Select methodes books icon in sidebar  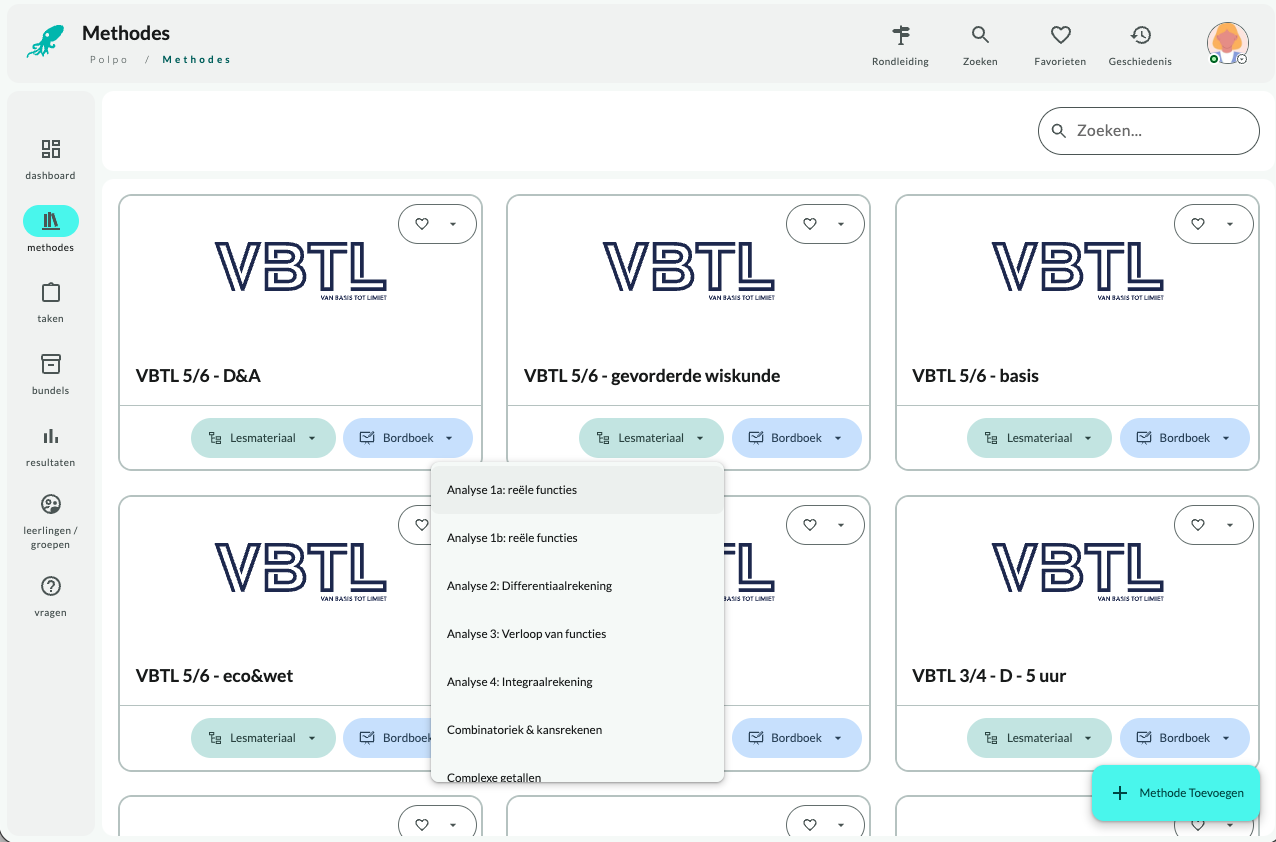[51, 221]
